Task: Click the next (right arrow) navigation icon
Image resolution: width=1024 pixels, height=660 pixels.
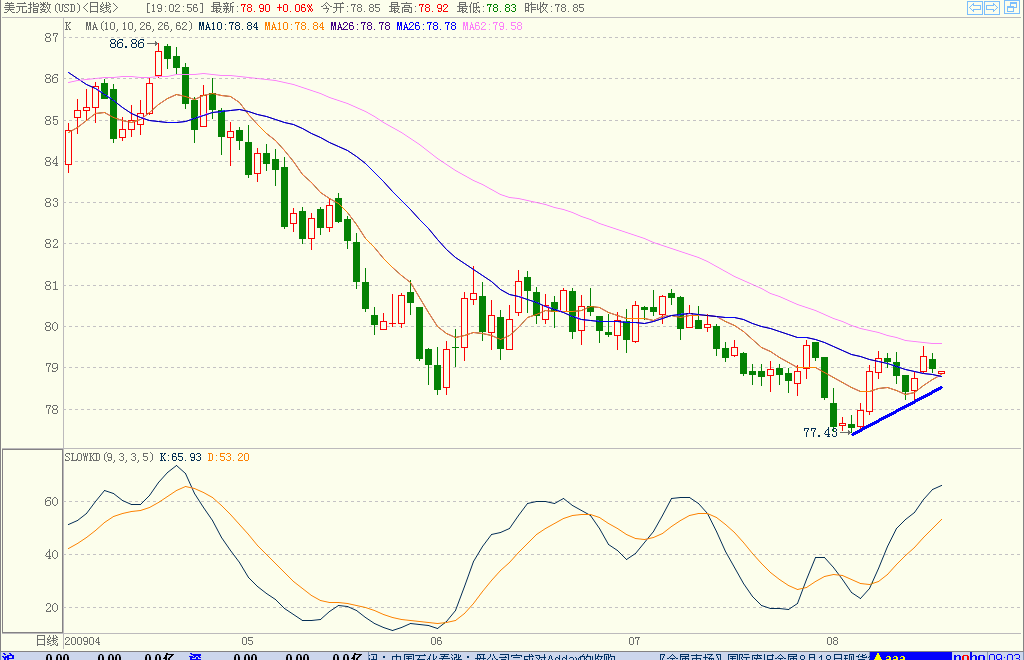Action: 992,8
